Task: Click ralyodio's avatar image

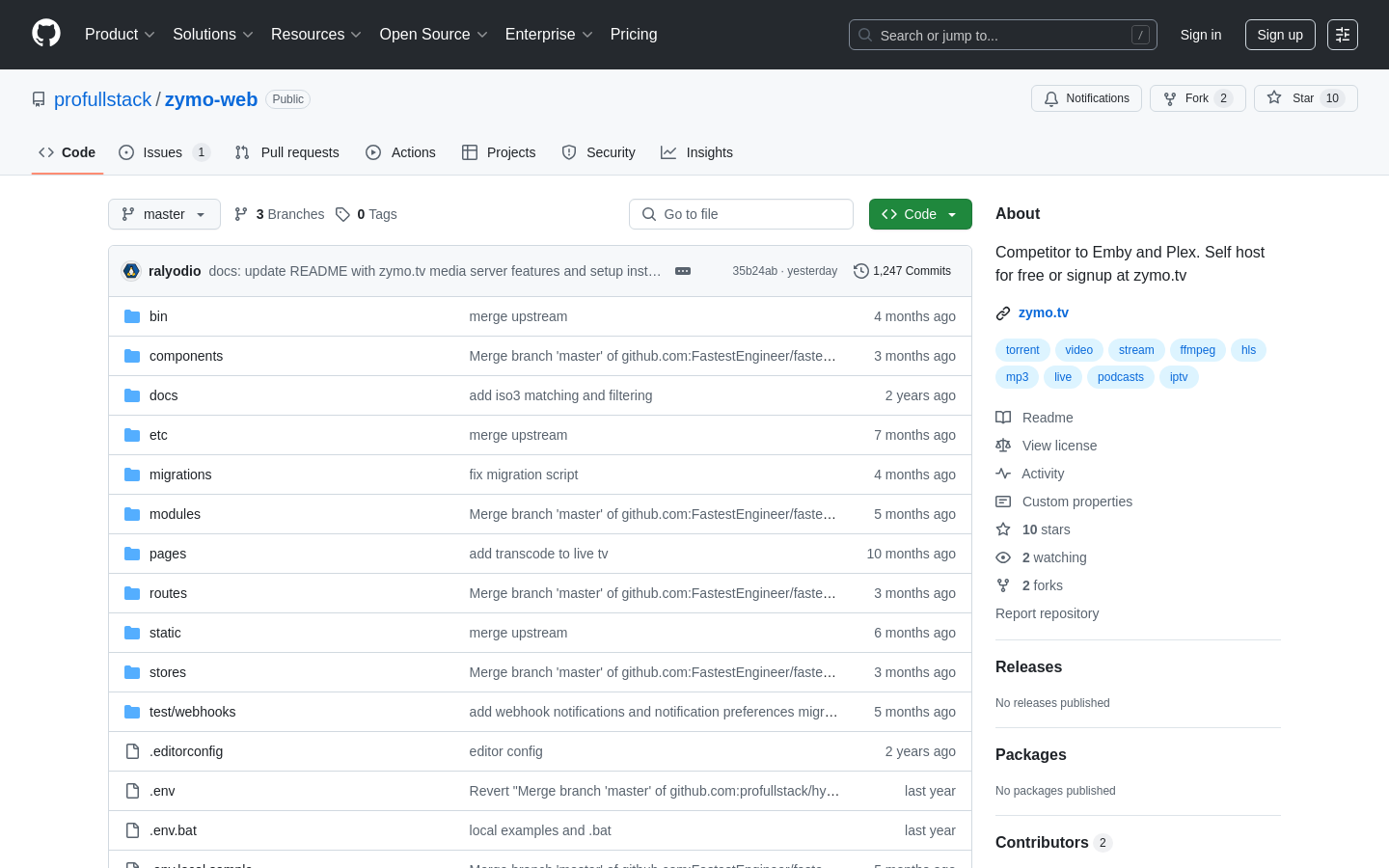Action: tap(131, 271)
